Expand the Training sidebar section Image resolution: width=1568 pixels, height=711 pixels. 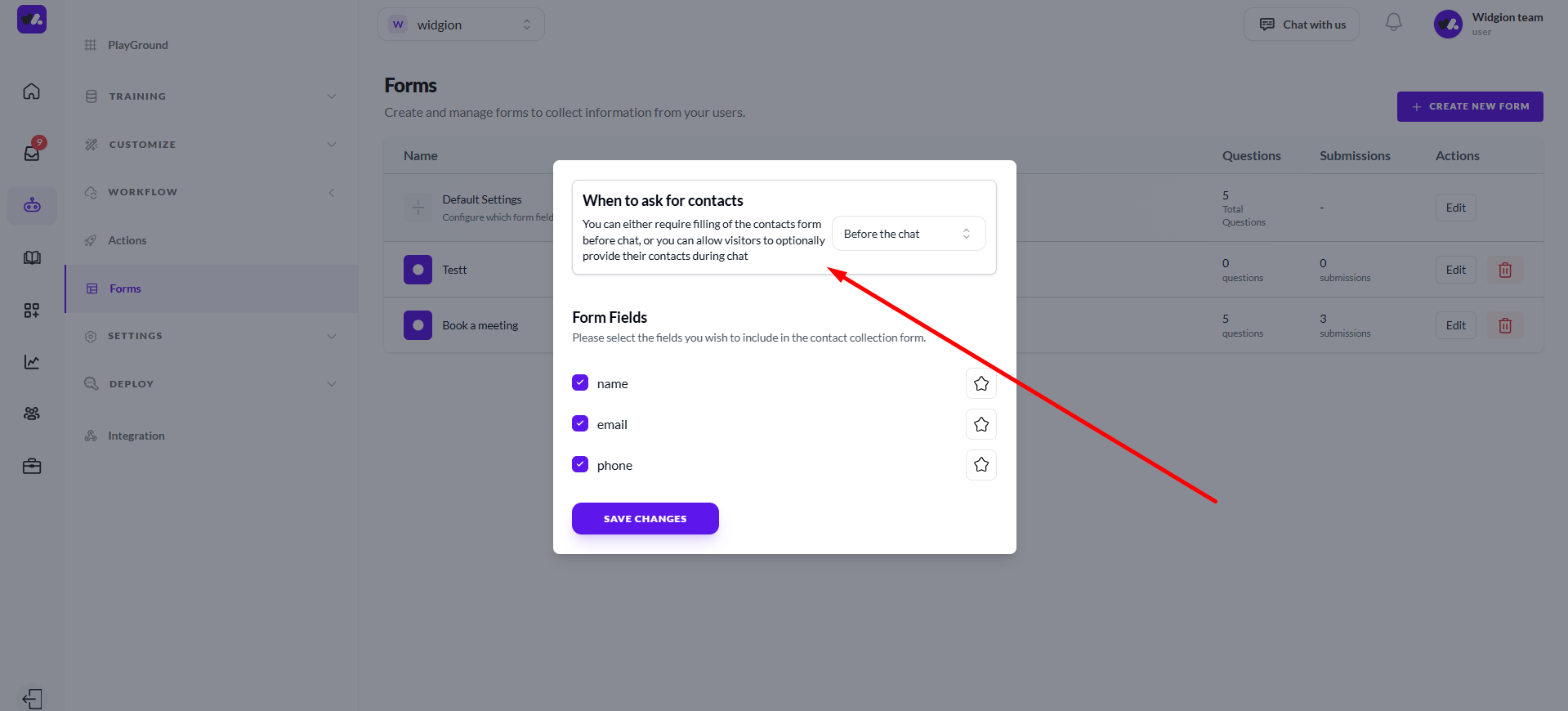211,96
